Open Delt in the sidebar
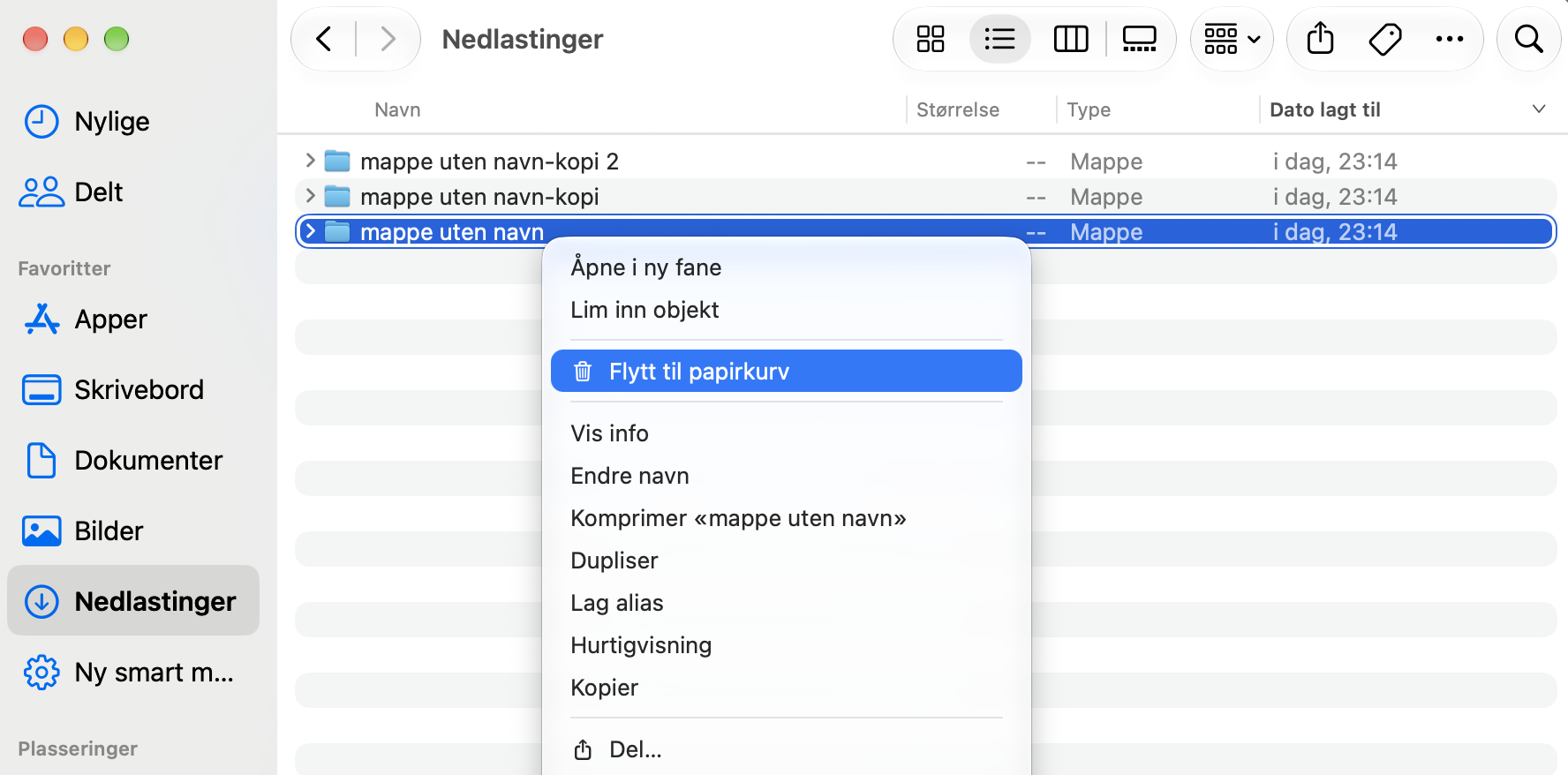Image resolution: width=1568 pixels, height=775 pixels. tap(133, 192)
